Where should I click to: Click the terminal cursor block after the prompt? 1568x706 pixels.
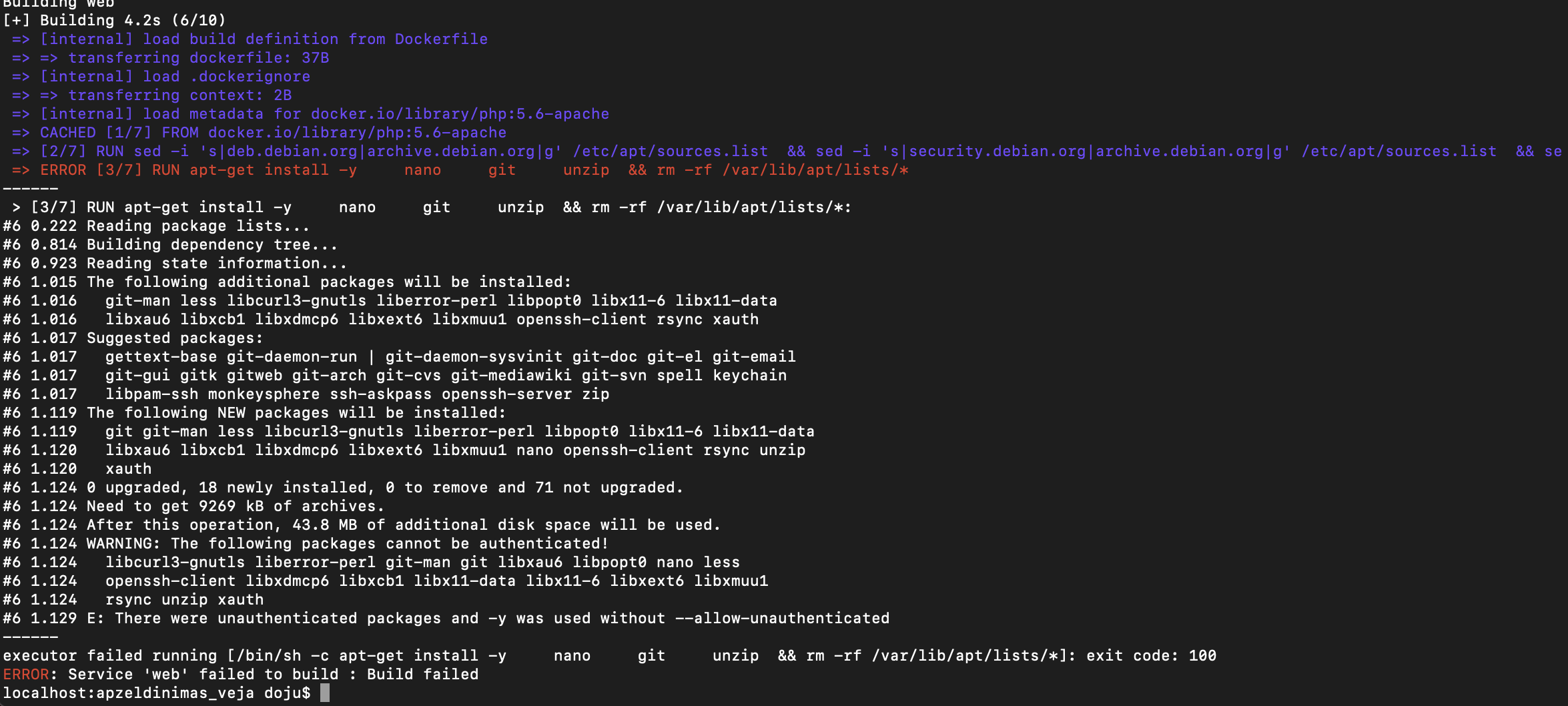tap(325, 693)
